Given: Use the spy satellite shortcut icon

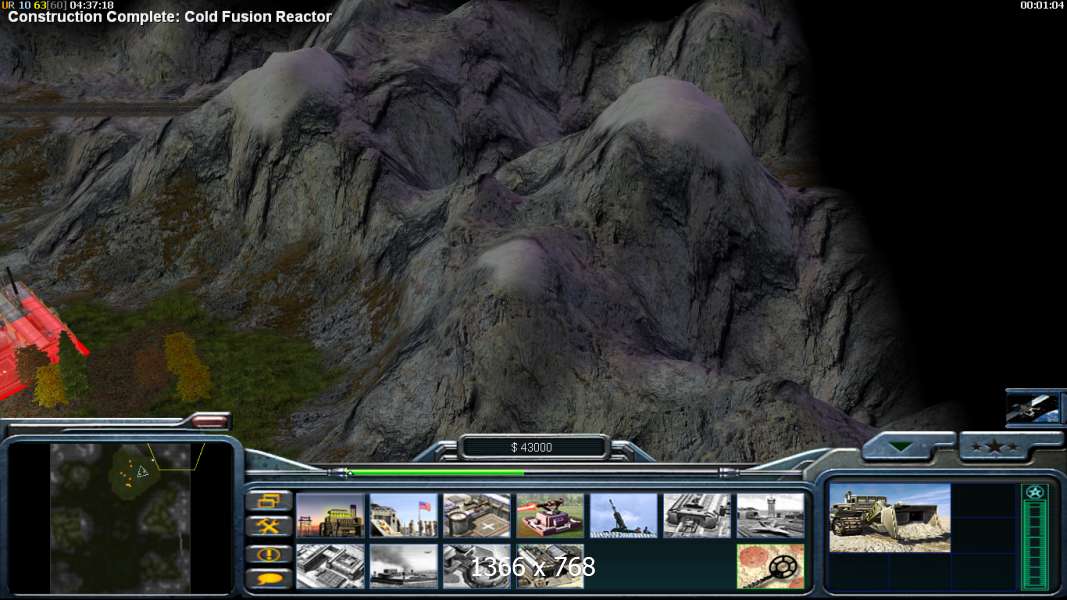Looking at the screenshot, I should click(1033, 407).
